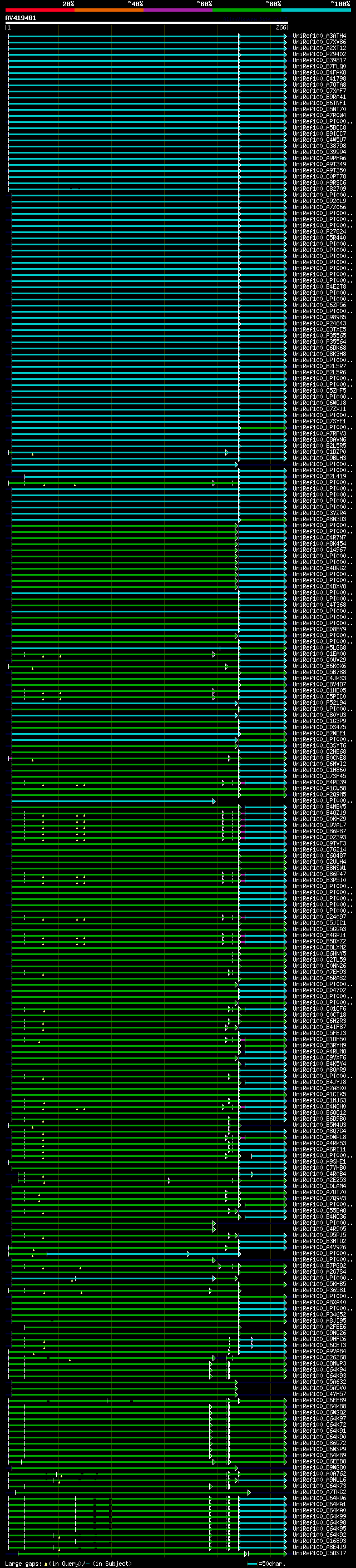This screenshot has width=356, height=1568.
Task: Click the cyan ~100% legend segment
Action: coord(316,10)
